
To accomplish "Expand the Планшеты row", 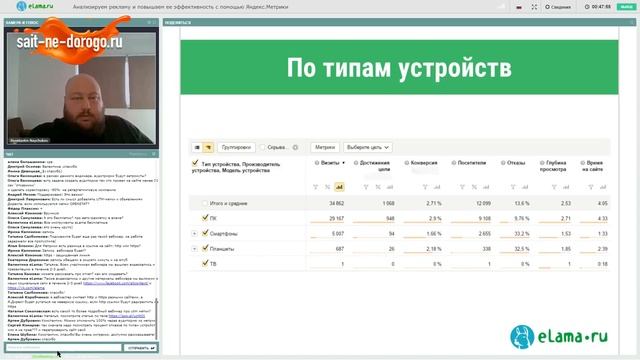I will pyautogui.click(x=194, y=249).
